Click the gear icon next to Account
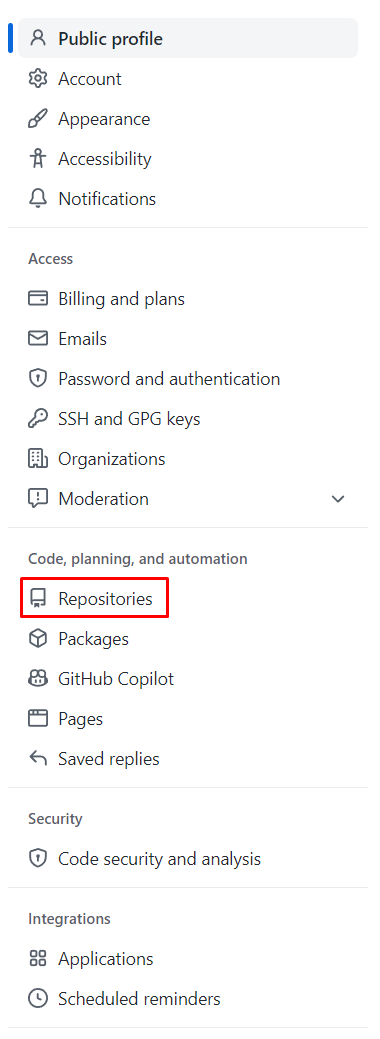This screenshot has height=1039, width=380. click(38, 78)
